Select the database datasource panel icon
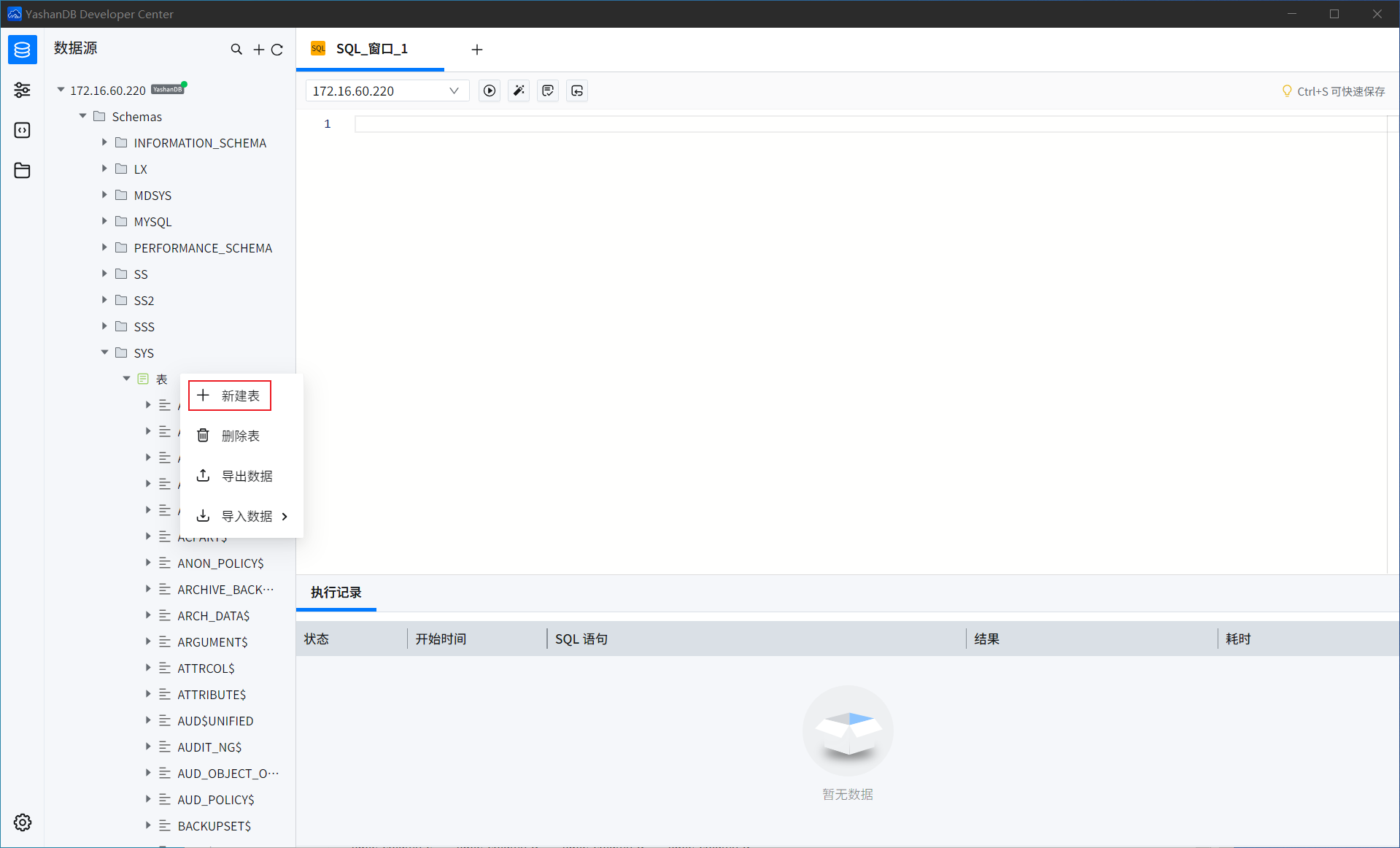1400x848 pixels. (x=22, y=50)
